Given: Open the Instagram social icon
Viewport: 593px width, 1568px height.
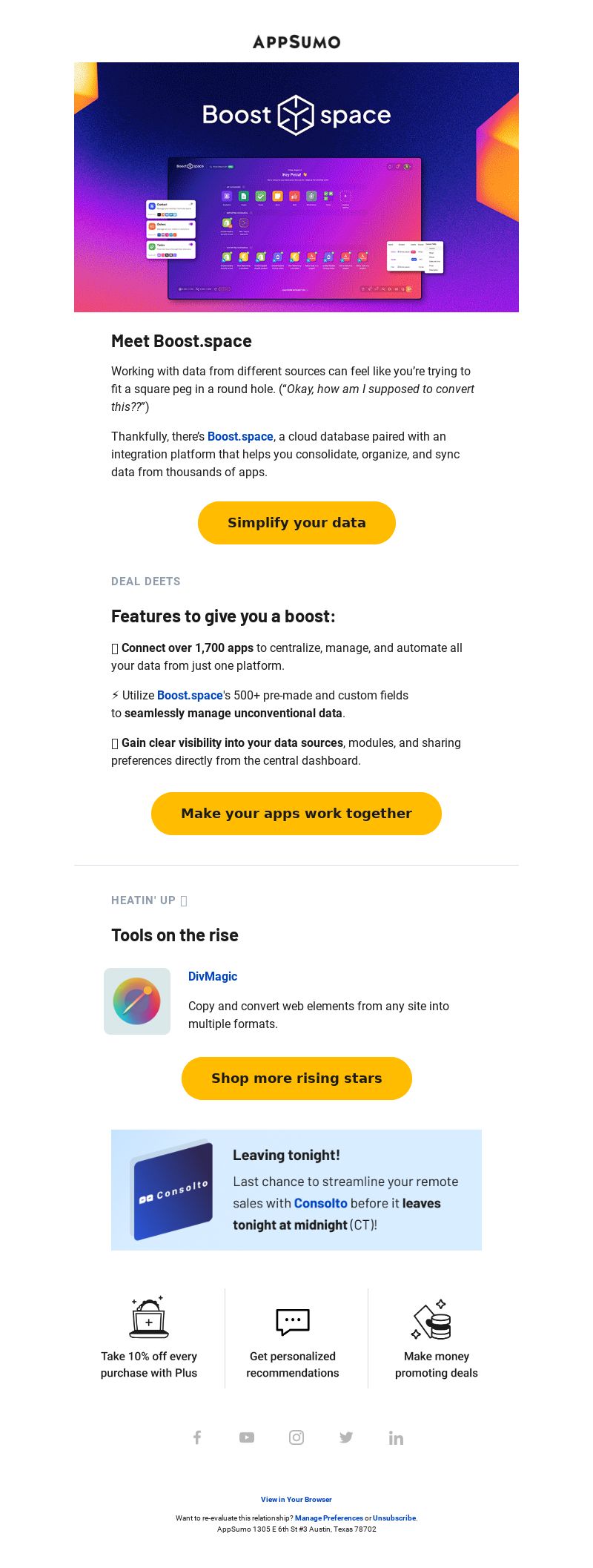Looking at the screenshot, I should tap(296, 1437).
